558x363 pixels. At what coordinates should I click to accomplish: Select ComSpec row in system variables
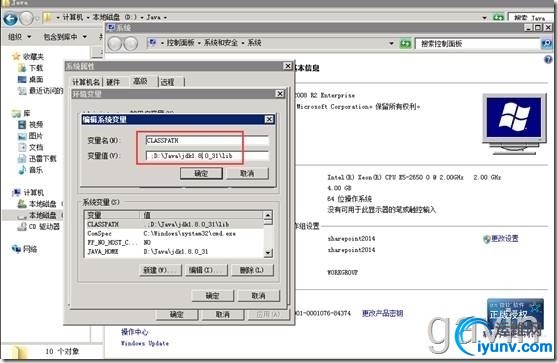click(x=175, y=234)
